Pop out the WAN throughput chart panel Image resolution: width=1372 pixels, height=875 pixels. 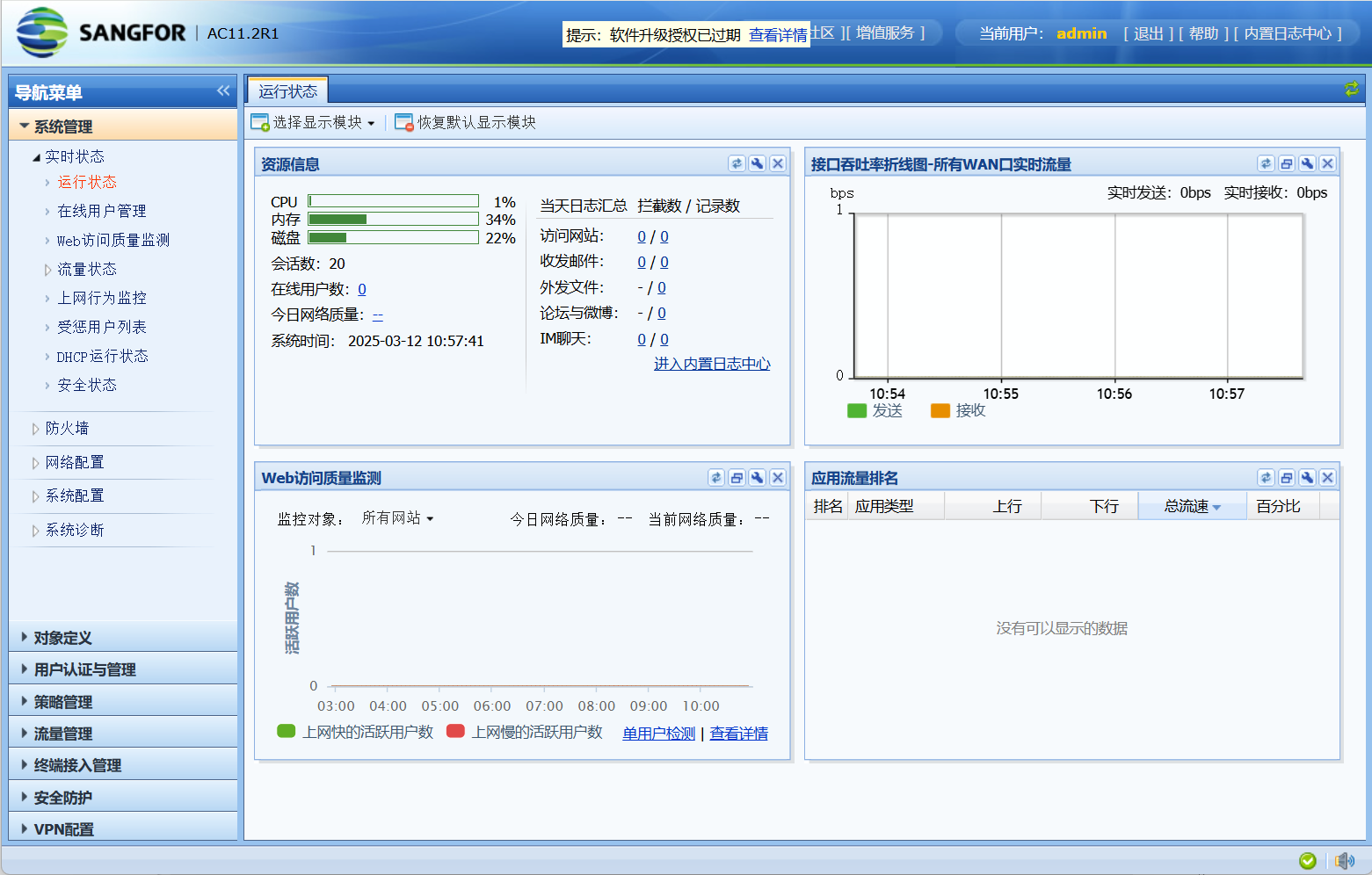(x=1287, y=163)
